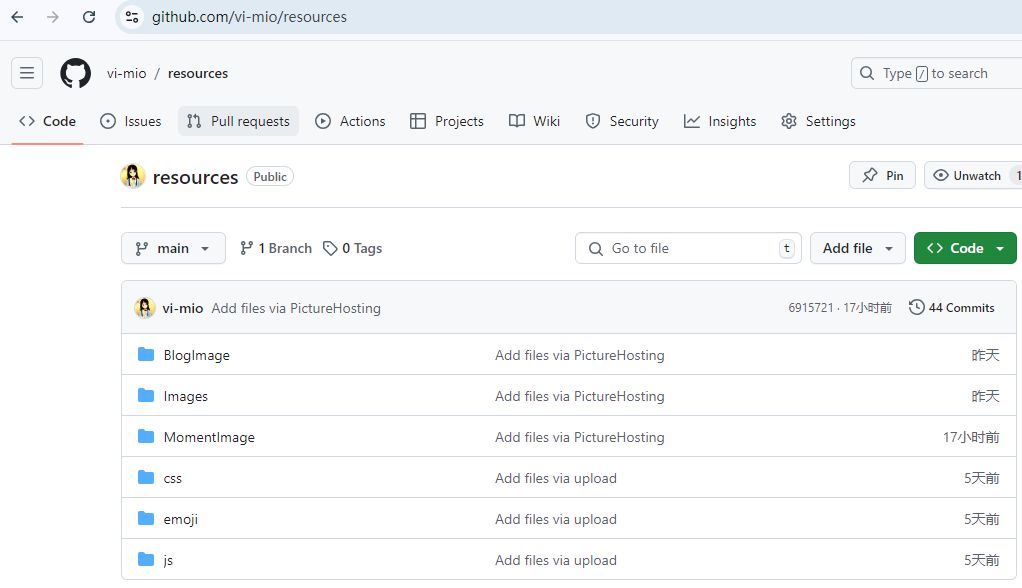1022x588 pixels.
Task: Open the emoji folder
Action: tap(181, 520)
